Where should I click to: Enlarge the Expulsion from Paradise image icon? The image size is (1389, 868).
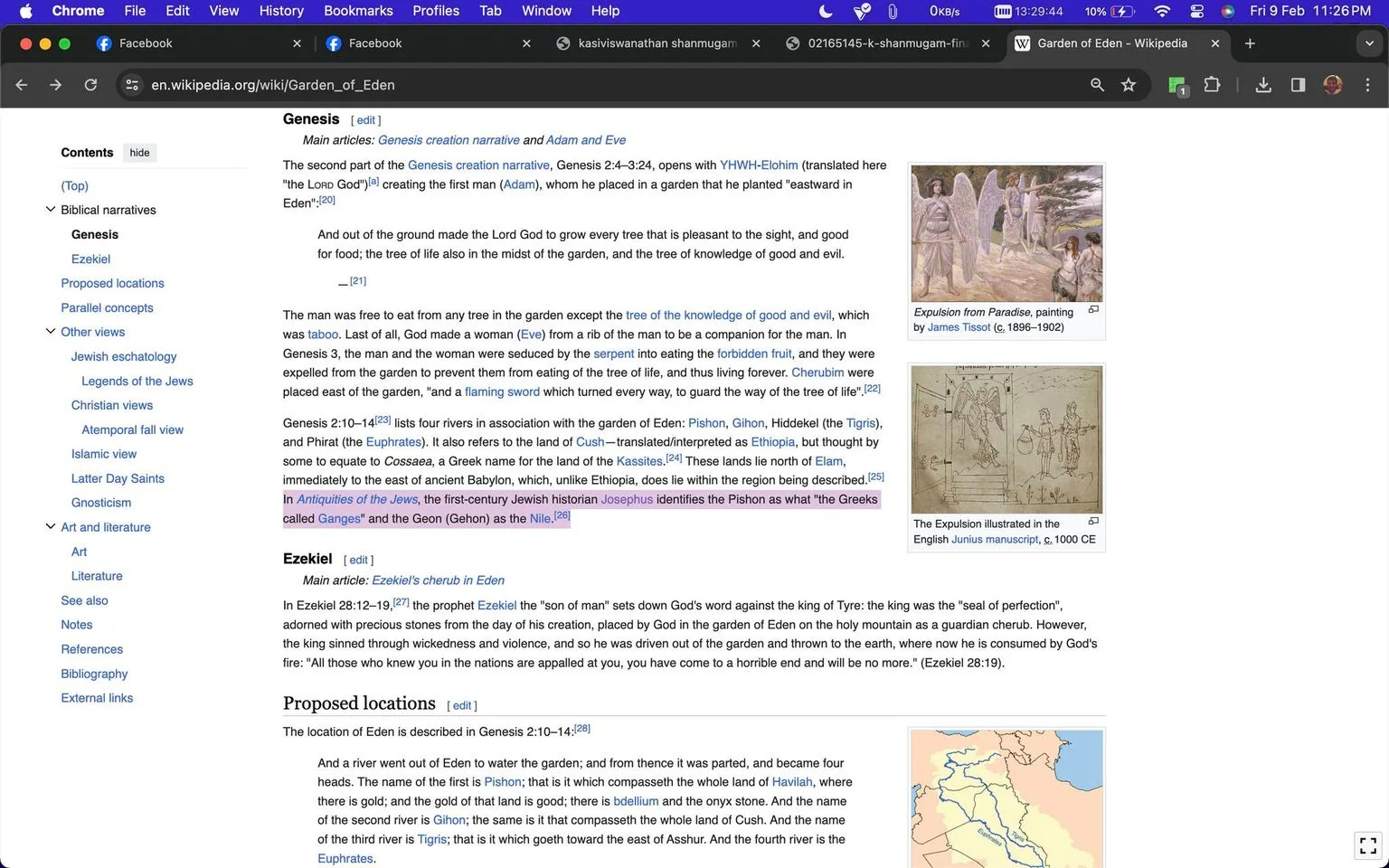1092,310
